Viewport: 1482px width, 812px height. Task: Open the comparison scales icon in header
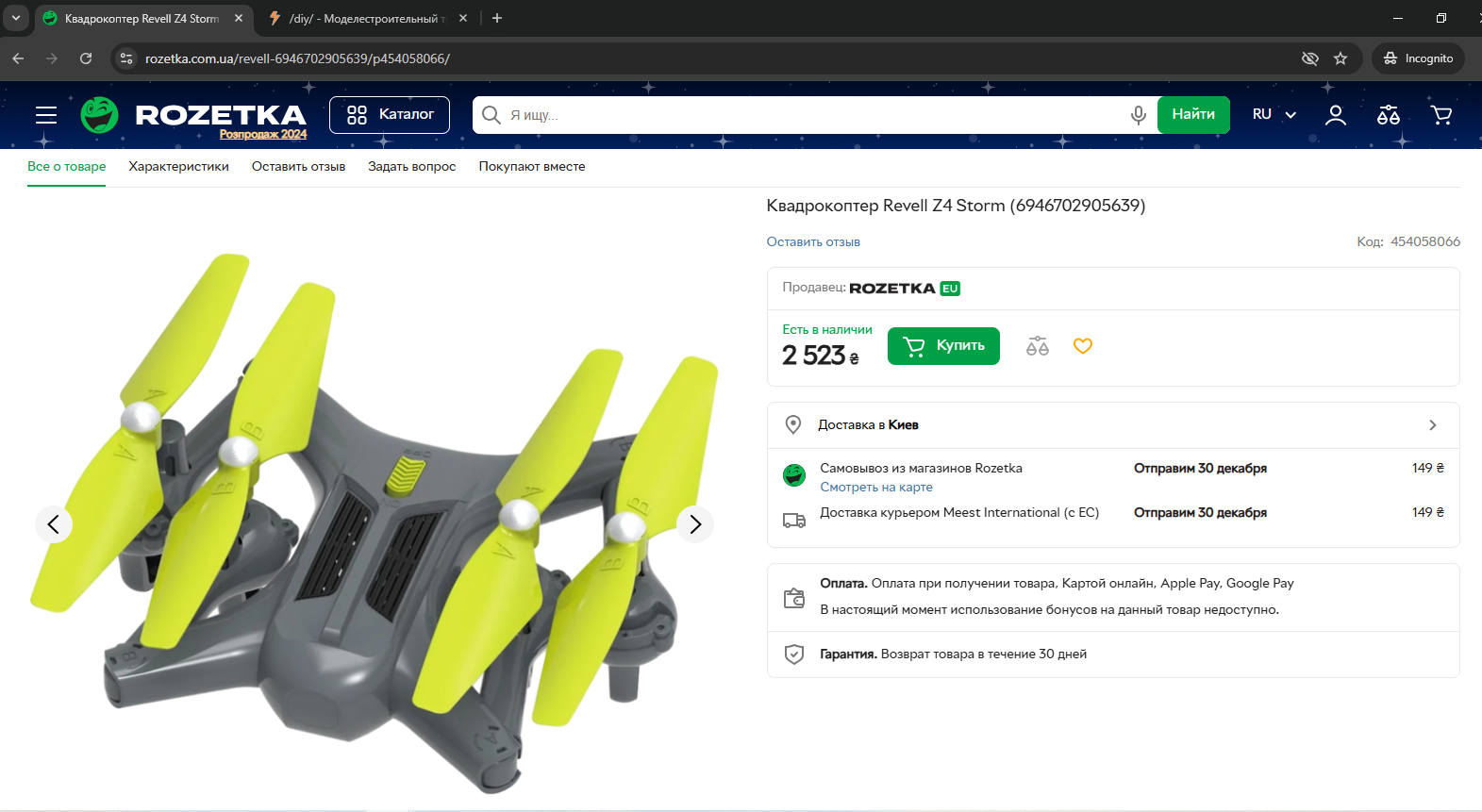pyautogui.click(x=1389, y=115)
